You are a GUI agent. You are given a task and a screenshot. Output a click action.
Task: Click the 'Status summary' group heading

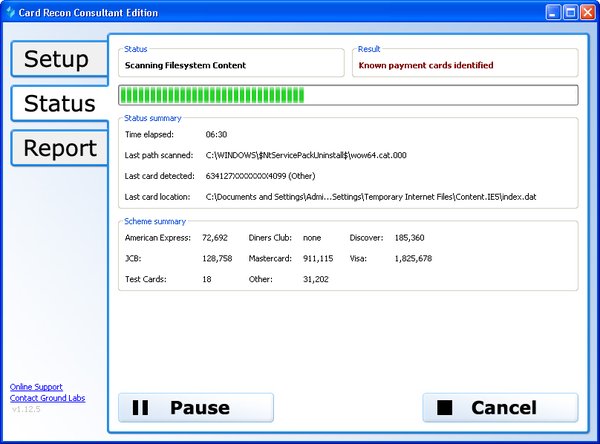(x=153, y=118)
